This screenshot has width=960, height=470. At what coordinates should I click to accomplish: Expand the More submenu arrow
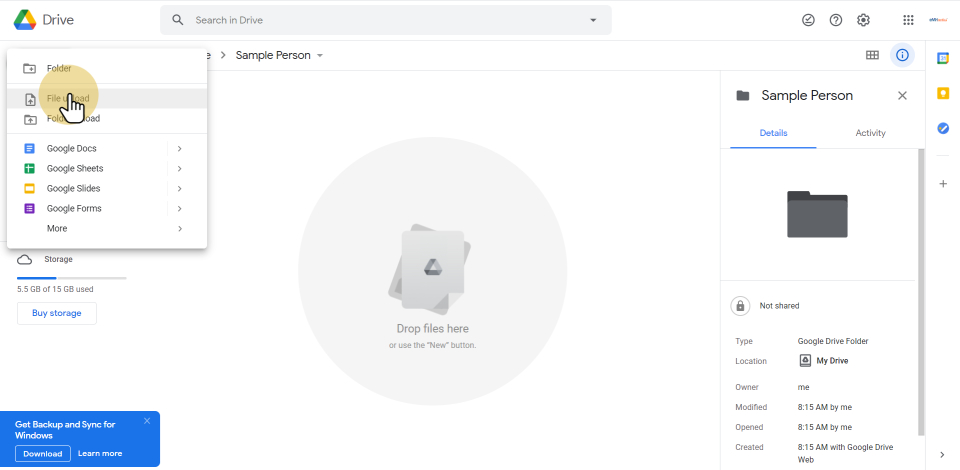(x=179, y=228)
